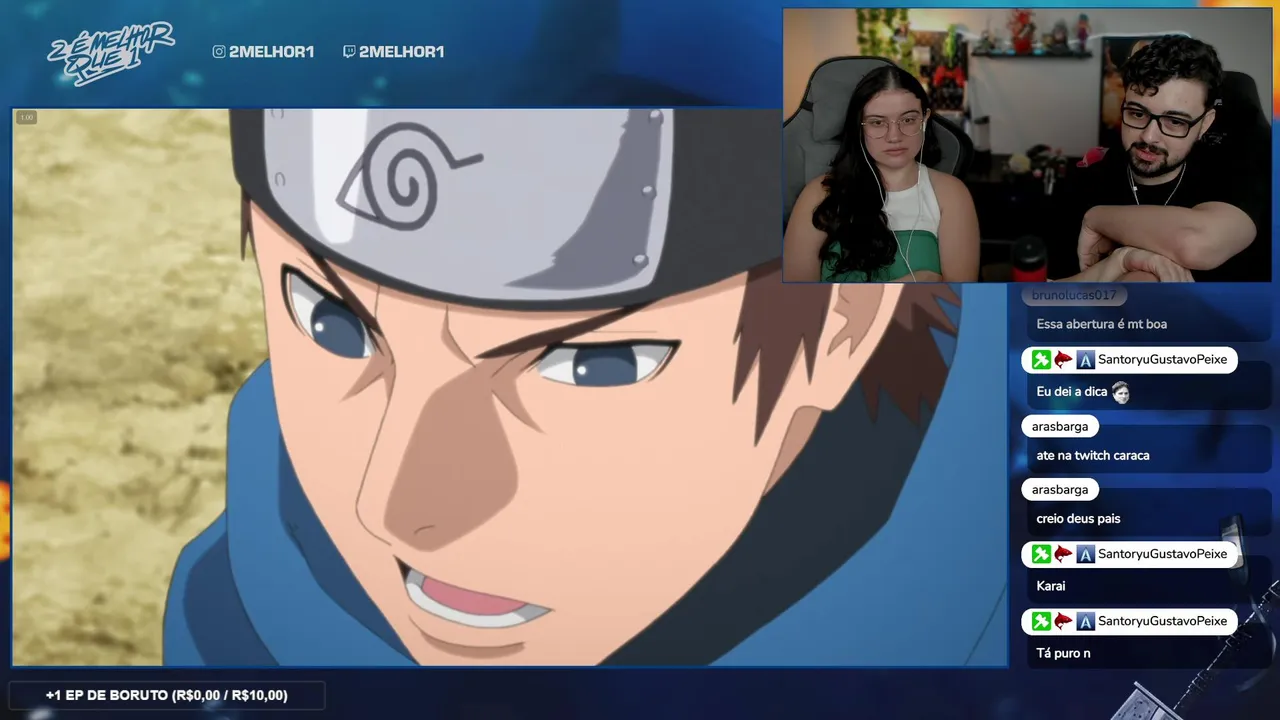Click the blue A badge above 'Karai'
The height and width of the screenshot is (720, 1280).
1085,554
